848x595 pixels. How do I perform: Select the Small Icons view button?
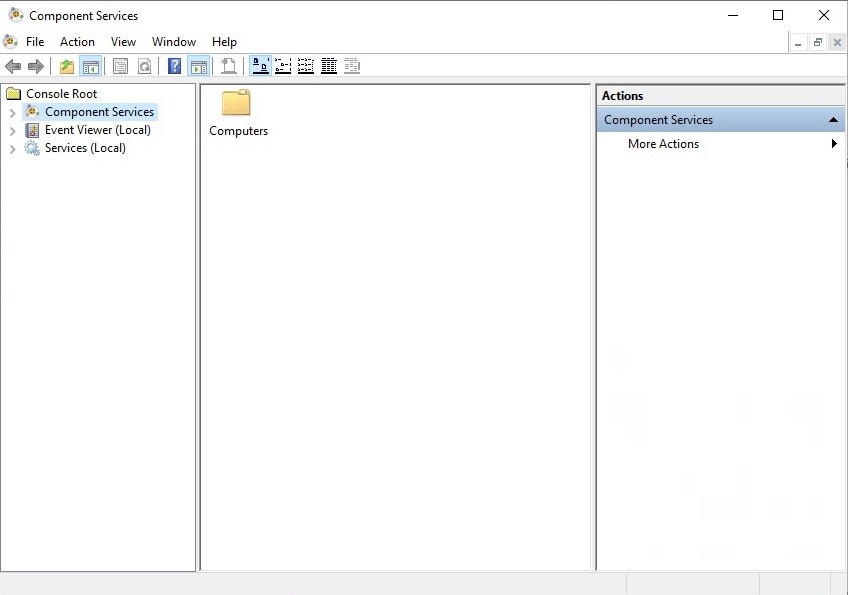click(283, 67)
